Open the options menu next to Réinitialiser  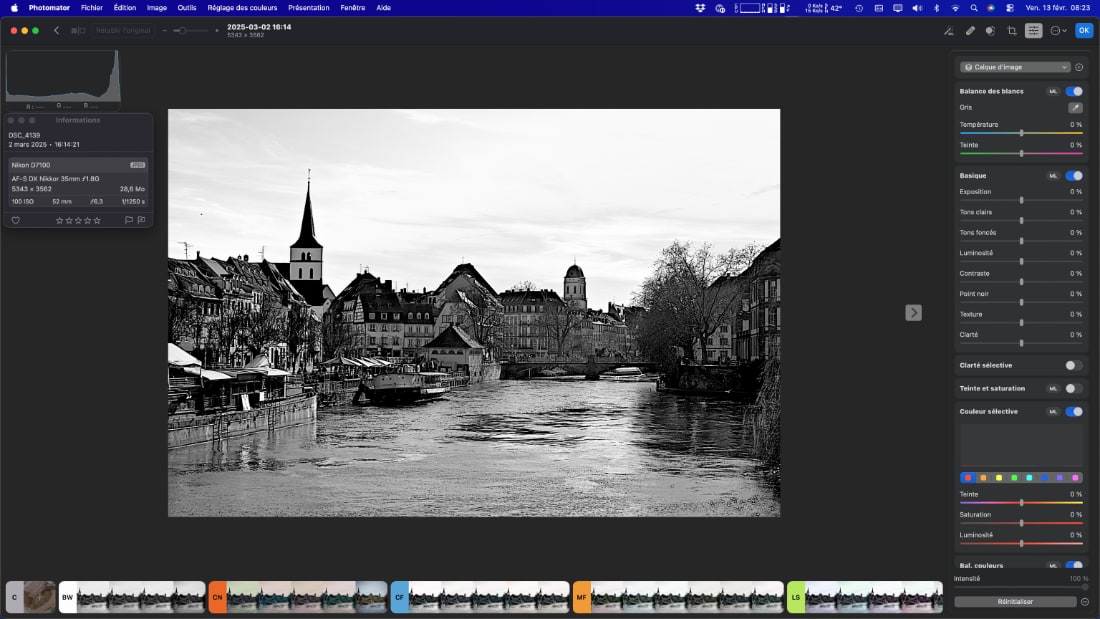coord(1085,602)
